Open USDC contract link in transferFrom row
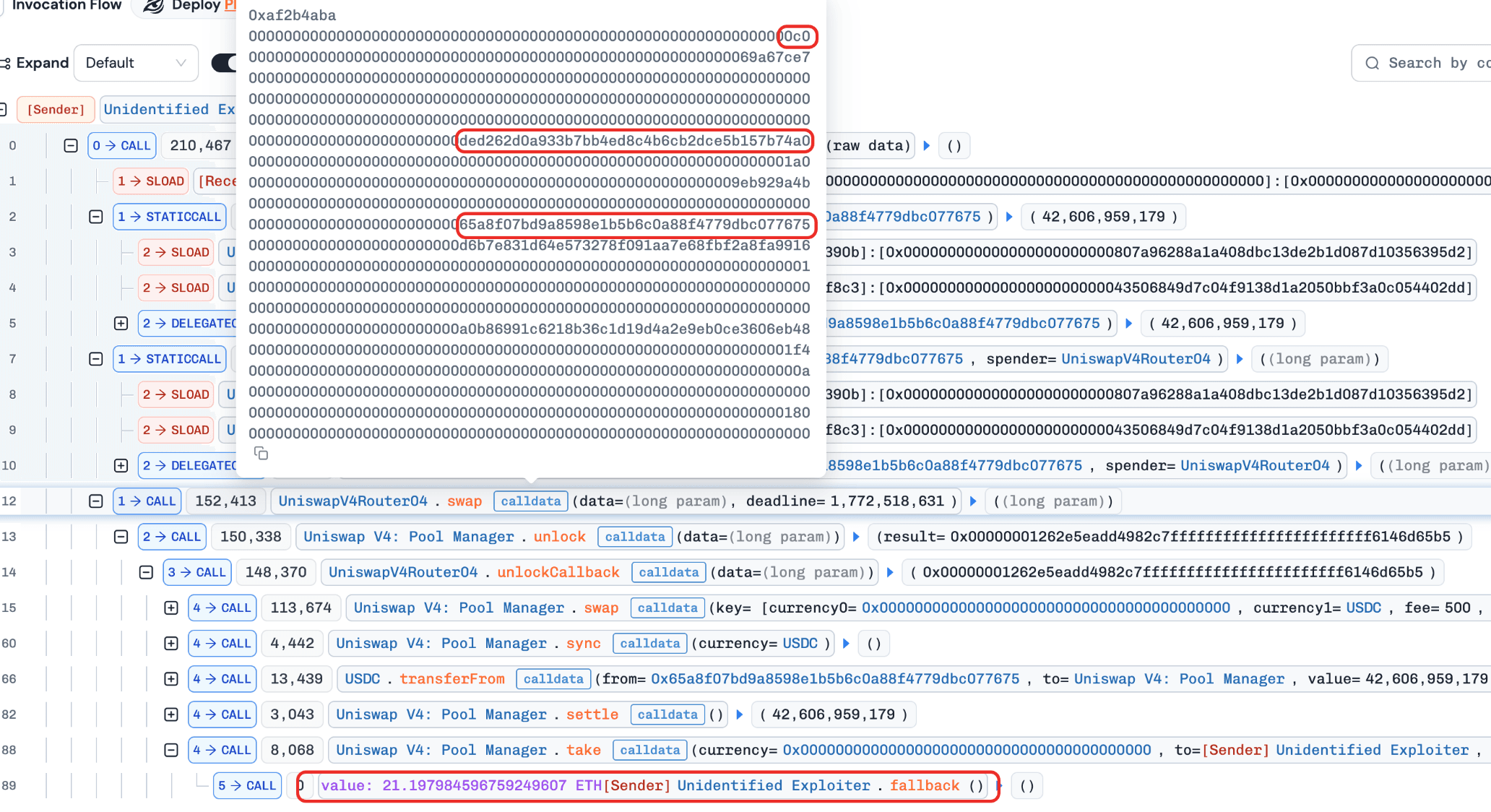Image resolution: width=1491 pixels, height=812 pixels. click(x=362, y=679)
